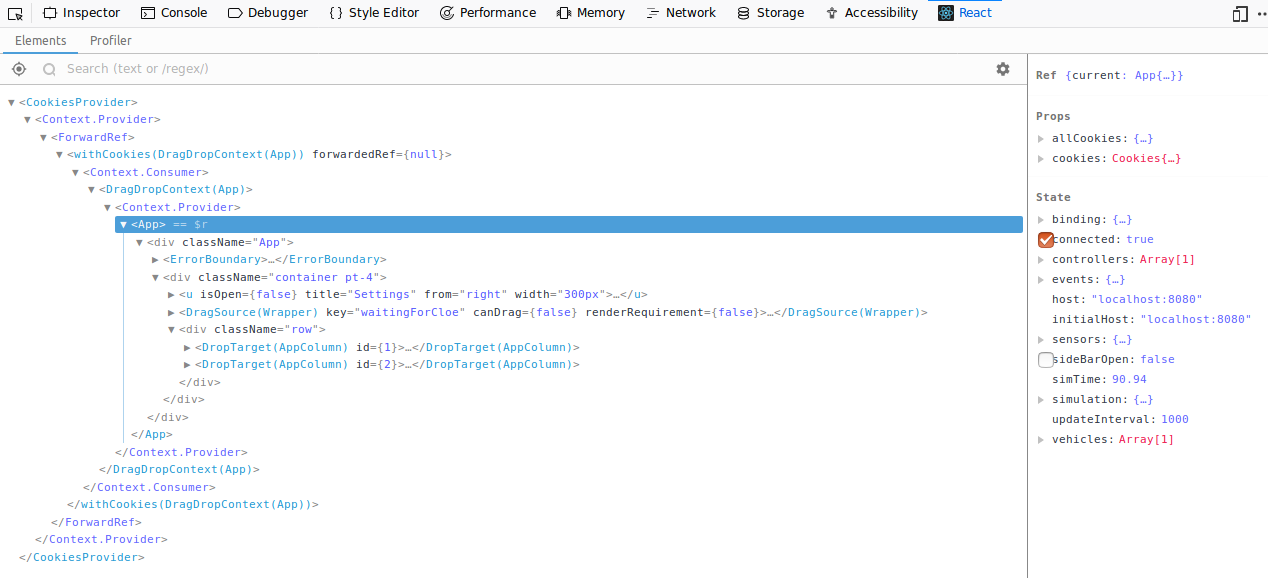This screenshot has width=1268, height=578.
Task: Select the React inspect-element target icon
Action: coord(18,69)
